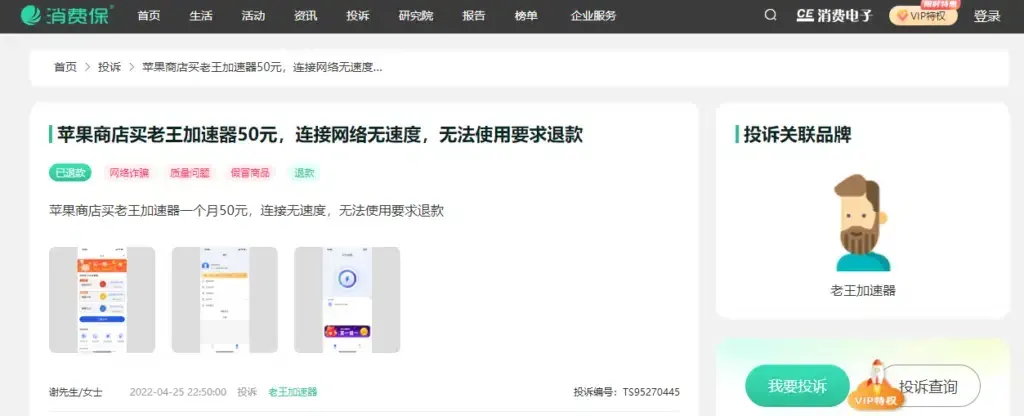Screen dimensions: 1024x416
Task: Open the 消费电子 CE logo link
Action: click(x=835, y=16)
